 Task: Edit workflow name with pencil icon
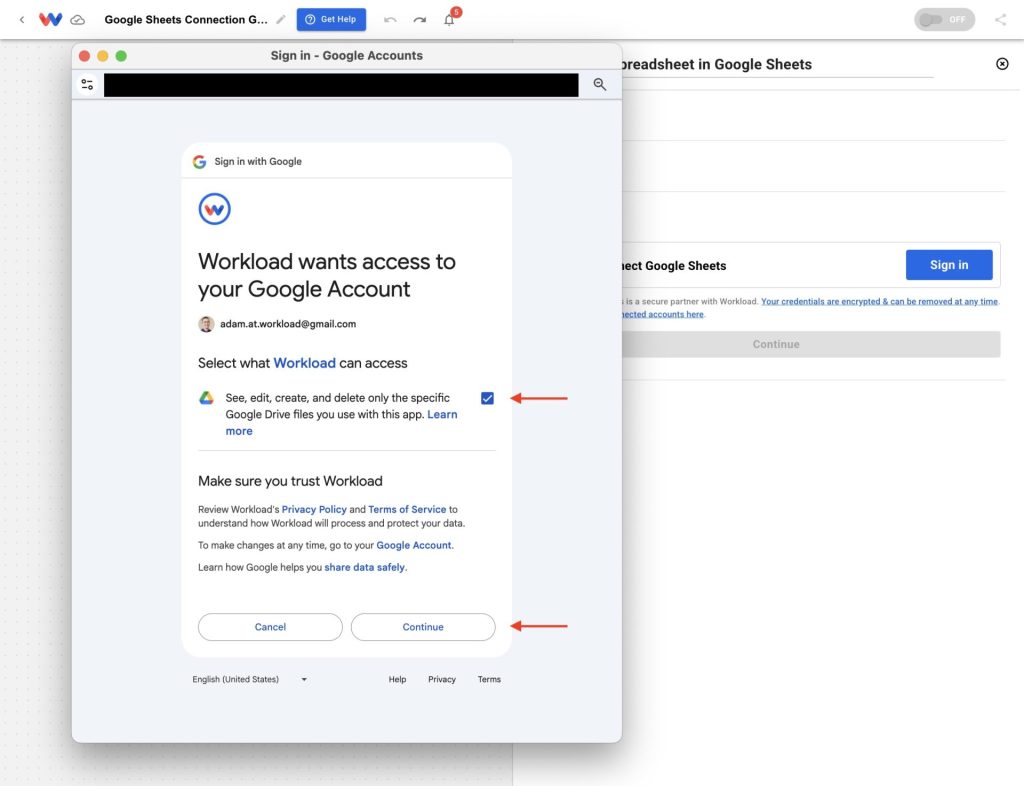coord(281,20)
